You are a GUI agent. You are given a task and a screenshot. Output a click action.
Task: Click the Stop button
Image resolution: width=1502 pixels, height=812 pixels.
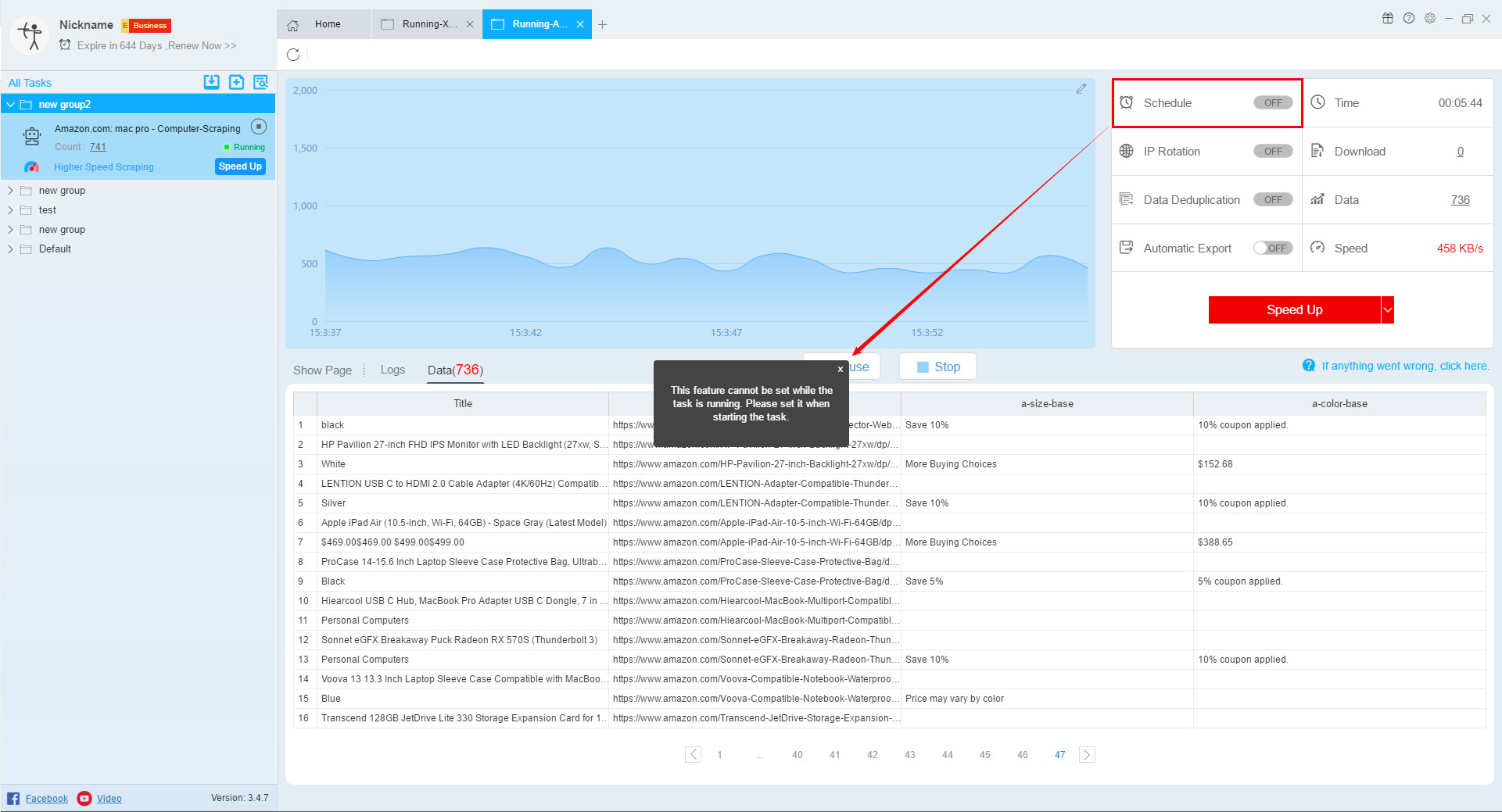click(937, 367)
